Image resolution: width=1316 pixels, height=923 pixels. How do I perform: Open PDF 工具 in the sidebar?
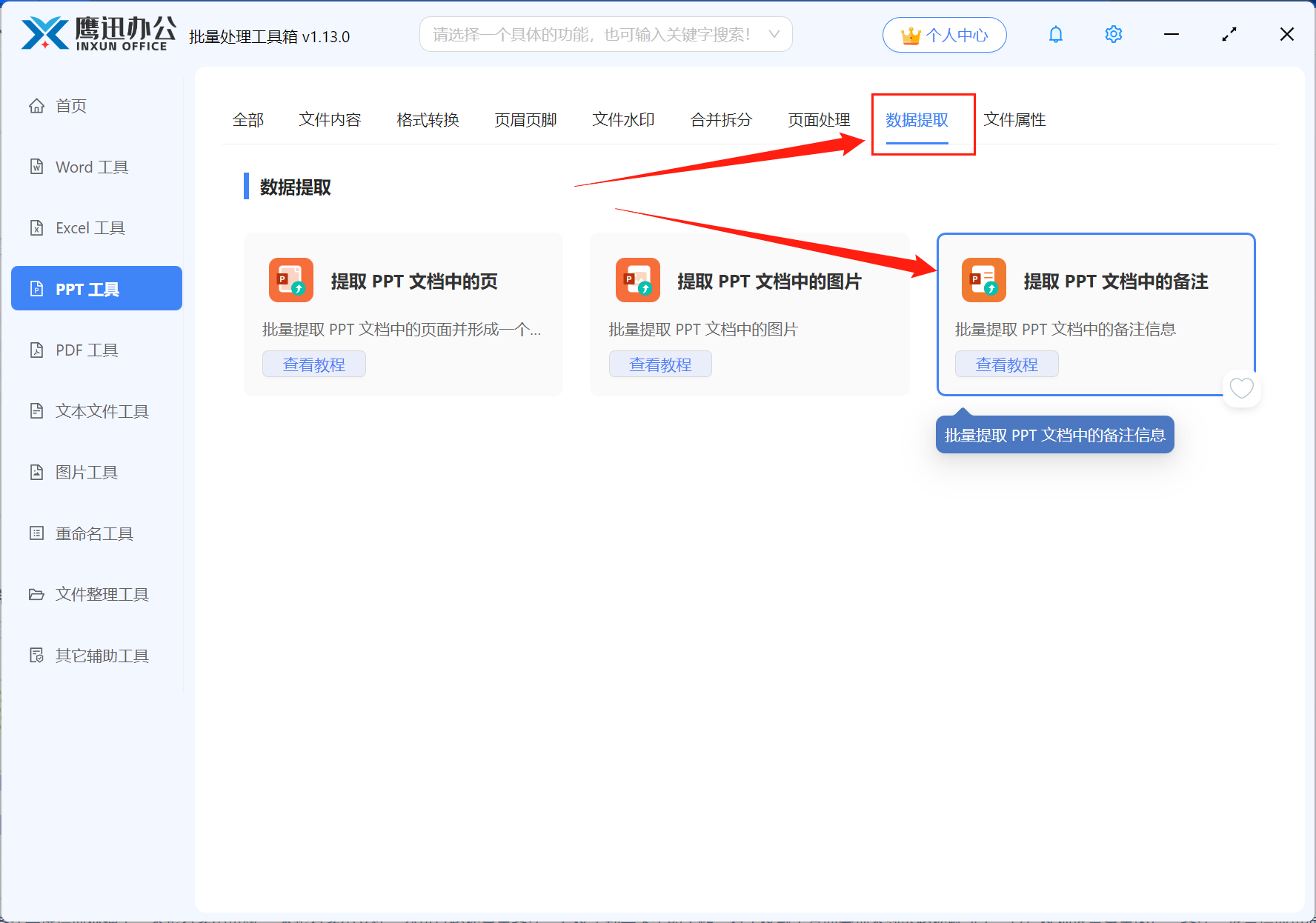[86, 350]
